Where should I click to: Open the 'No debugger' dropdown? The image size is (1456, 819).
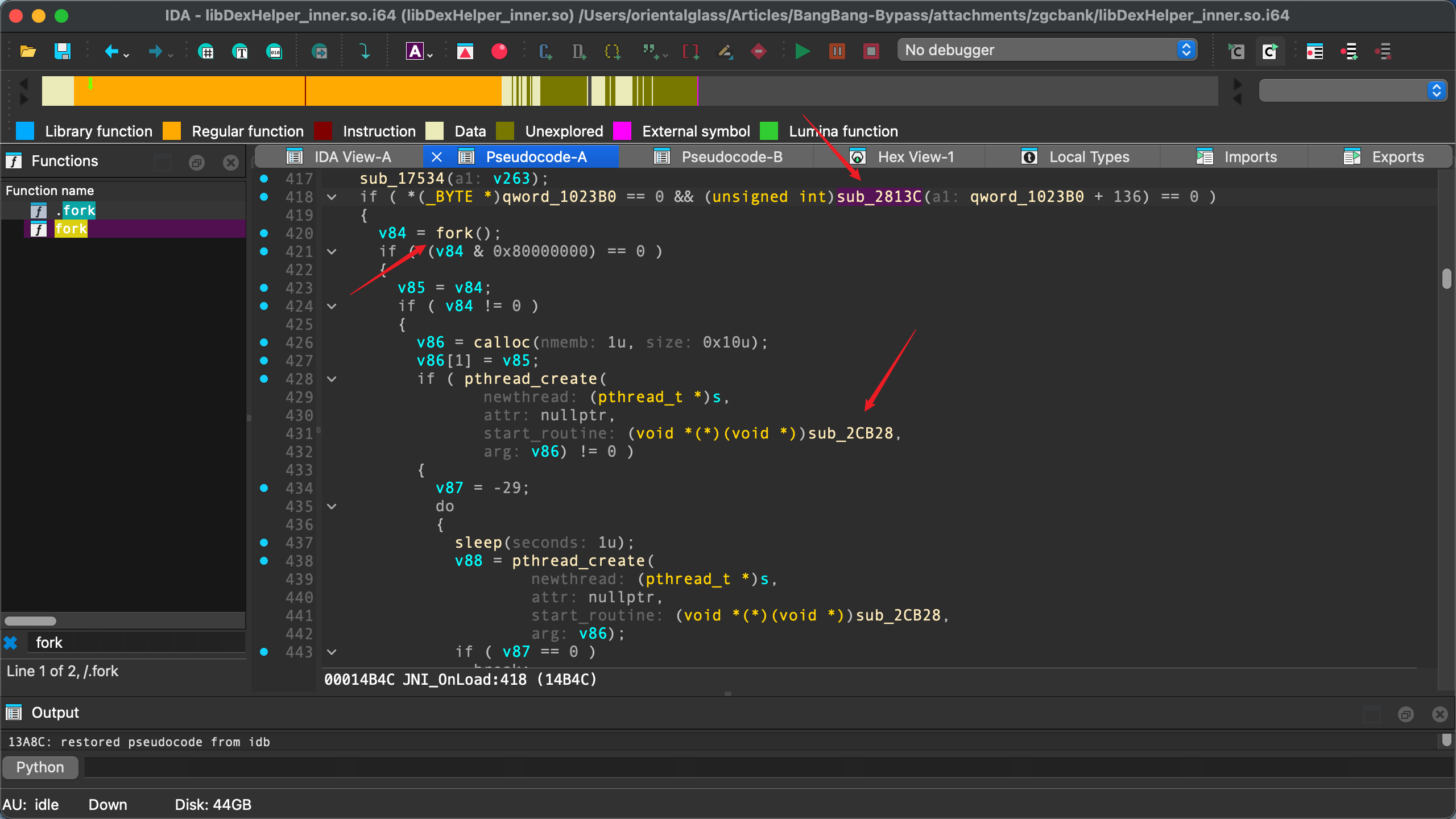coord(1047,50)
